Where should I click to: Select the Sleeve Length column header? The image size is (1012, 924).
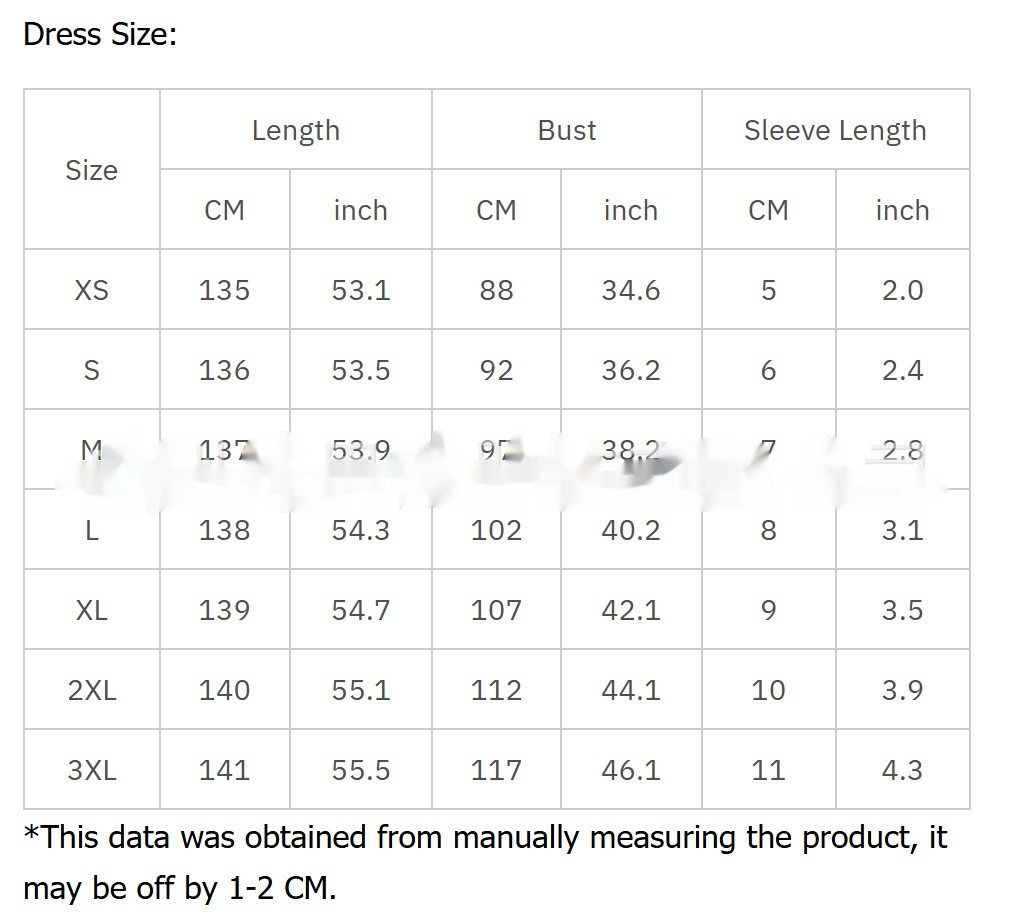point(835,130)
